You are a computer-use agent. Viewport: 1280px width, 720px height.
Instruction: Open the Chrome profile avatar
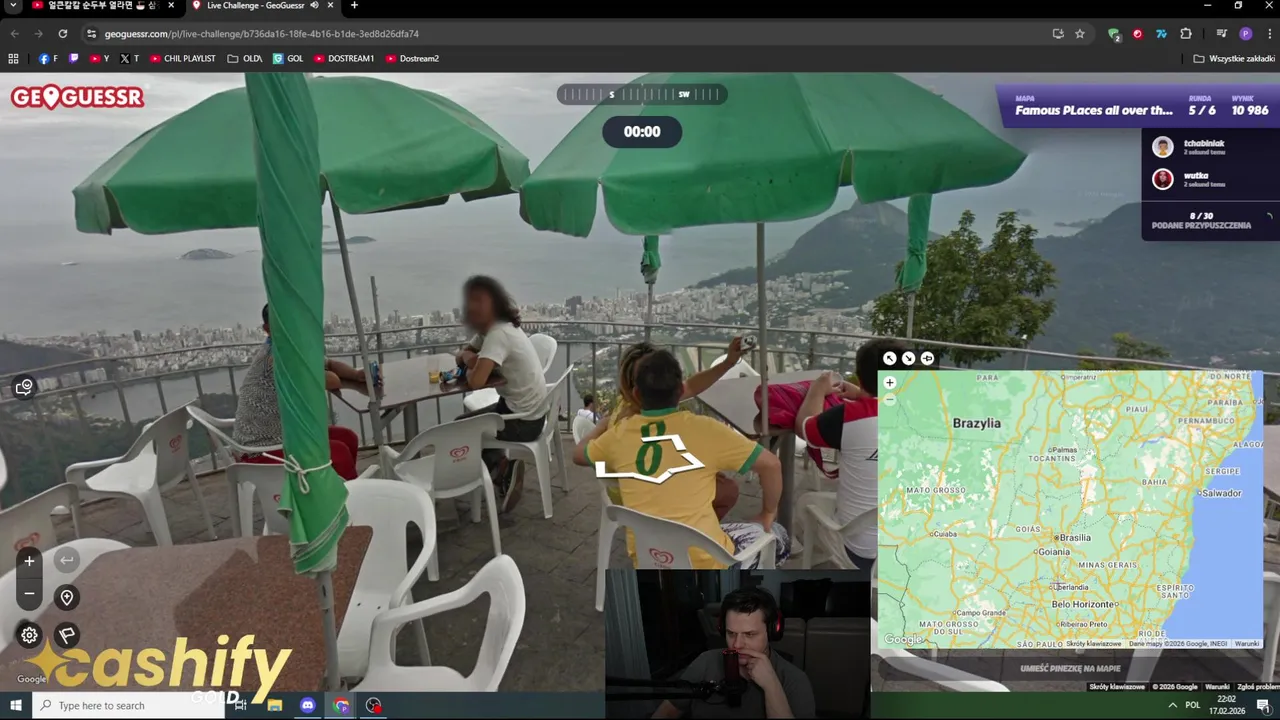(1245, 34)
